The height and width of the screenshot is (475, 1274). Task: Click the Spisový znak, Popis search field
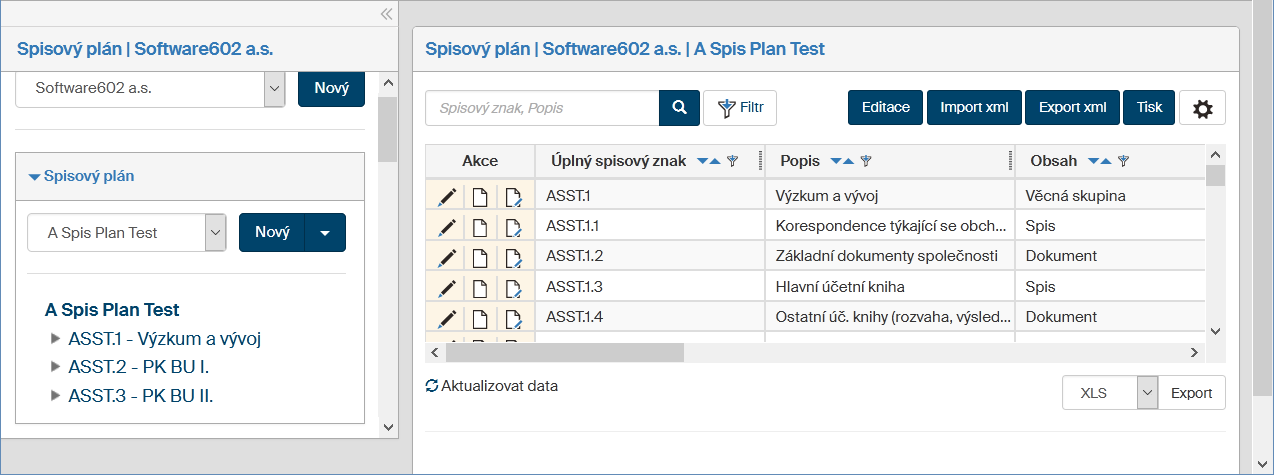[x=542, y=108]
